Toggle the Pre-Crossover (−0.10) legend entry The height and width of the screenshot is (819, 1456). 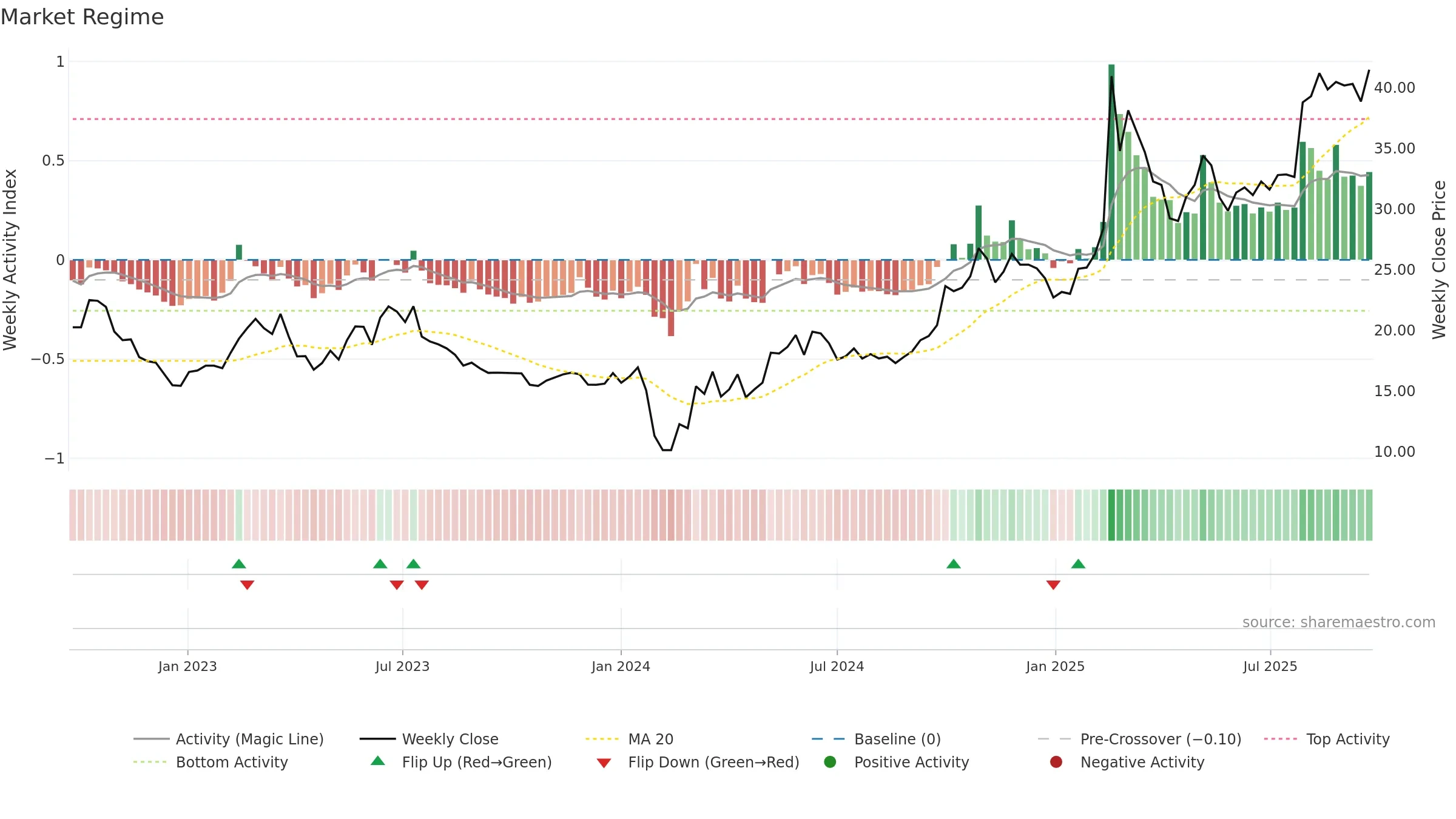pyautogui.click(x=1139, y=739)
